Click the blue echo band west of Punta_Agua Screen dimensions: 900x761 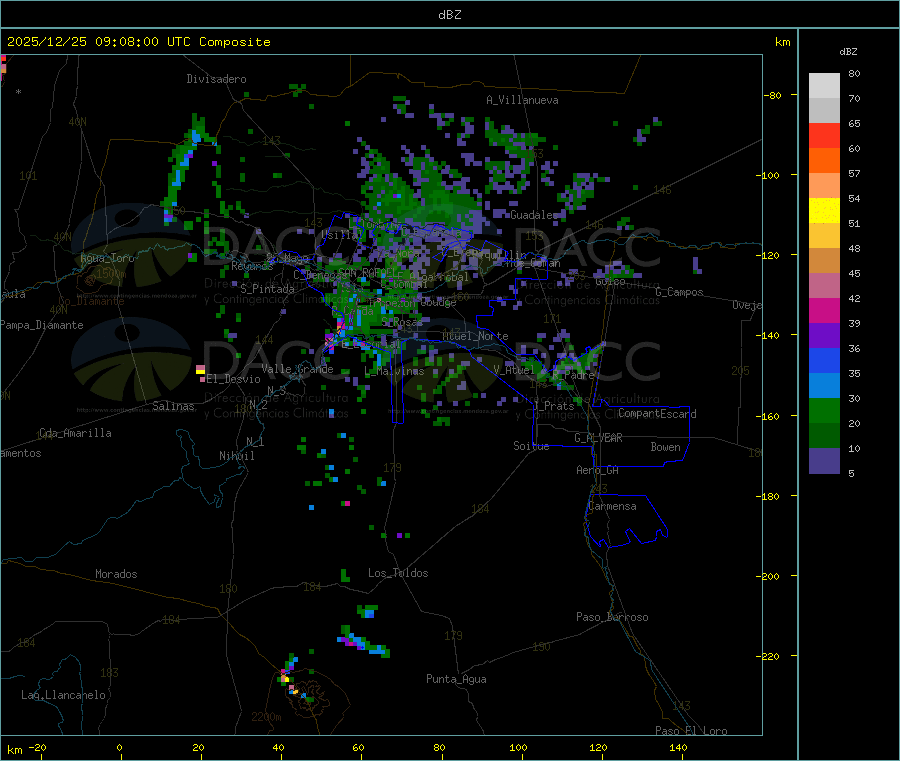pyautogui.click(x=363, y=641)
